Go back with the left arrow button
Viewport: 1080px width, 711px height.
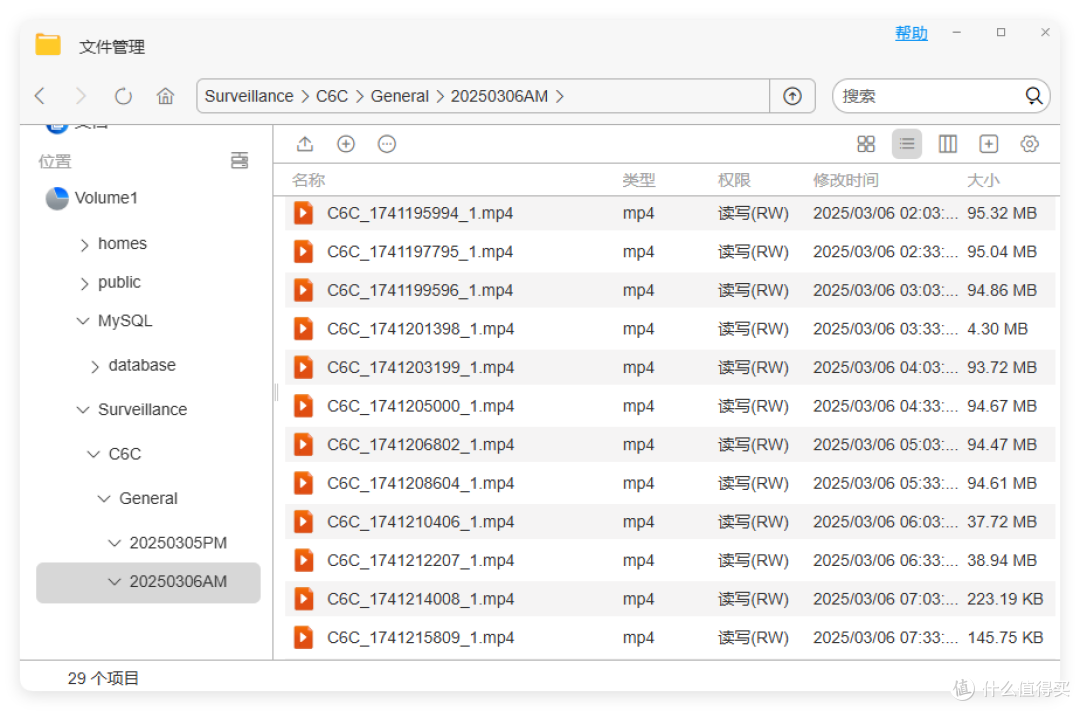pos(40,96)
